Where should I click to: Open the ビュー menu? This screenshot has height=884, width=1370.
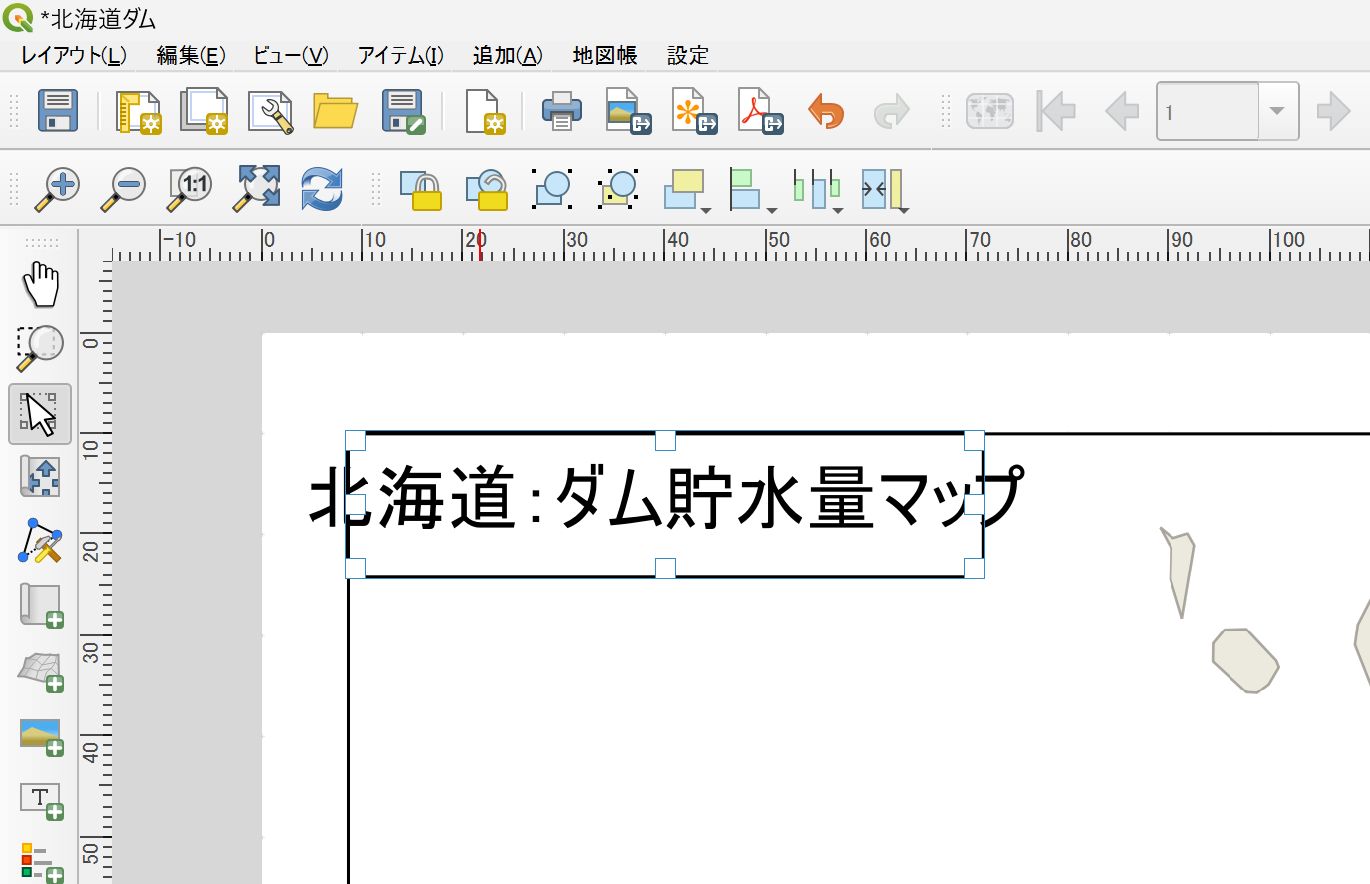tap(291, 56)
